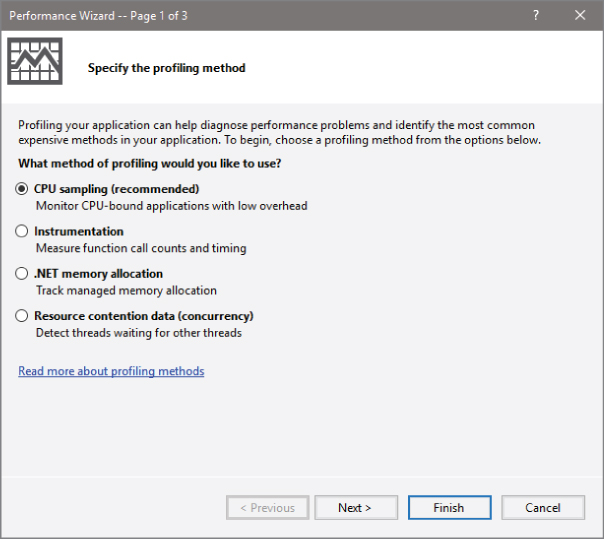604x539 pixels.
Task: Select .NET memory allocation profiling
Action: 22,273
